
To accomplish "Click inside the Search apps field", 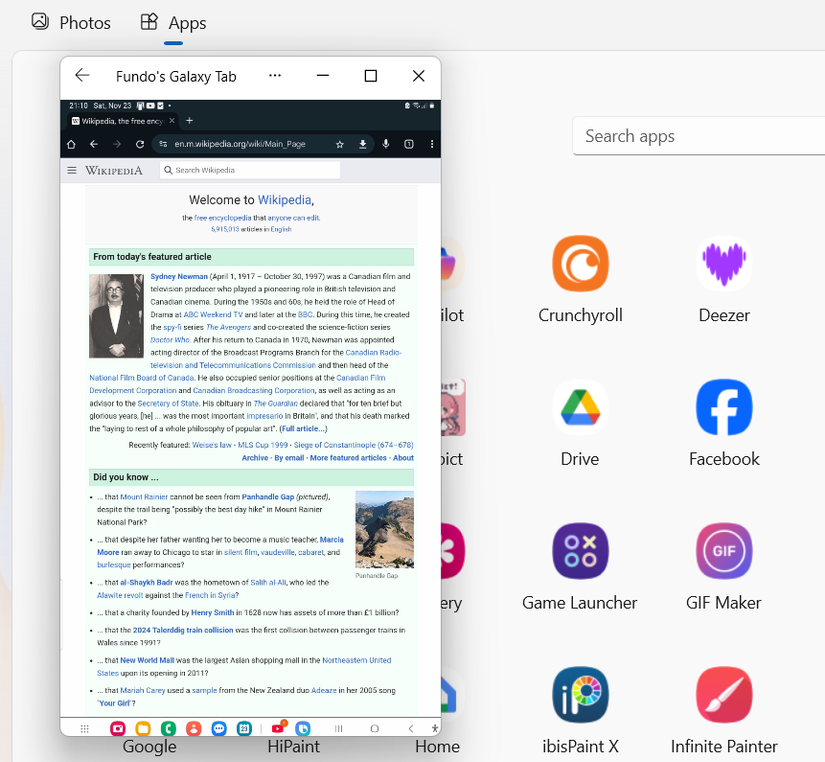I will coord(698,136).
